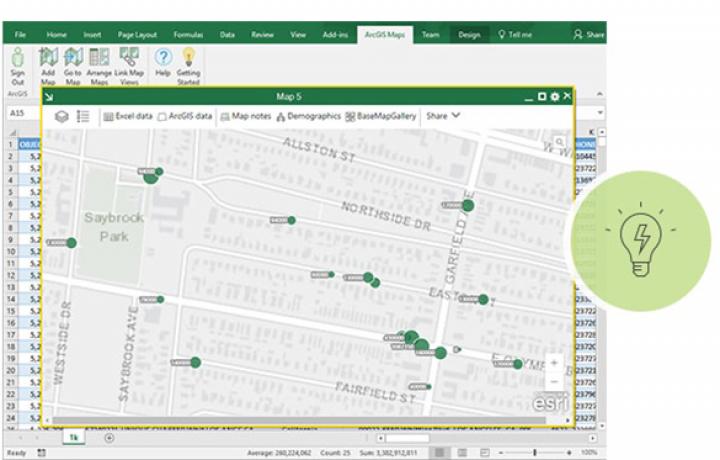Click the Share button in Excel title area
This screenshot has height=460, width=720.
pyautogui.click(x=589, y=35)
